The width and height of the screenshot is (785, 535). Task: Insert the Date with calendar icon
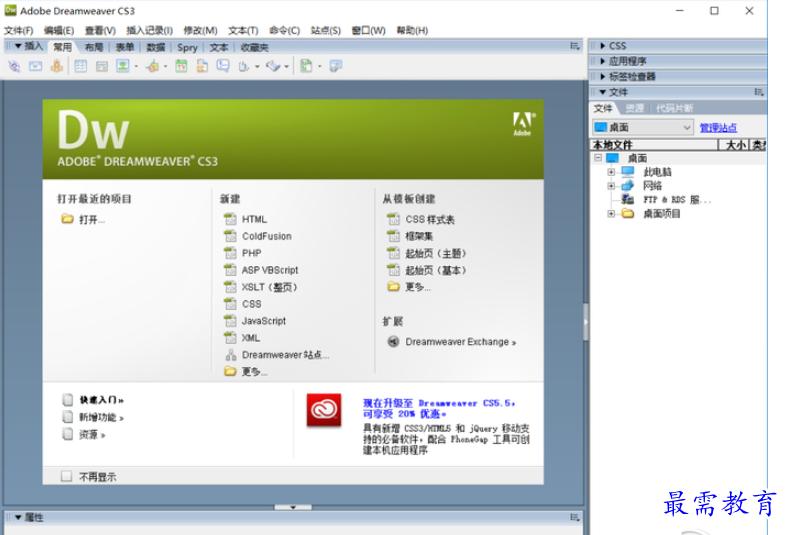coord(181,66)
